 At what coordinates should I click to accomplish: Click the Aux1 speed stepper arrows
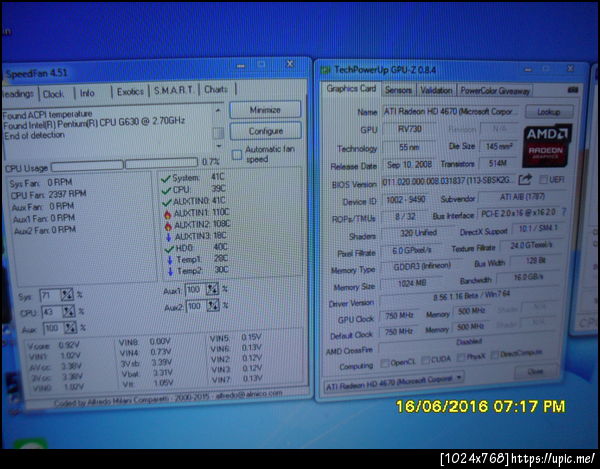click(212, 289)
